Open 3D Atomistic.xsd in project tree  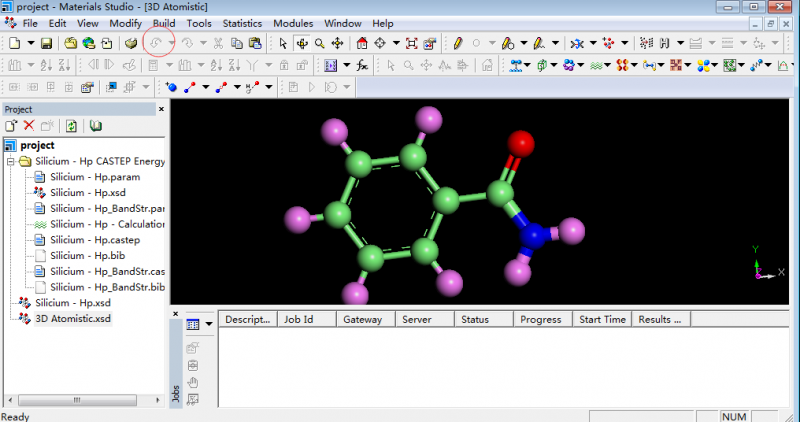point(73,319)
